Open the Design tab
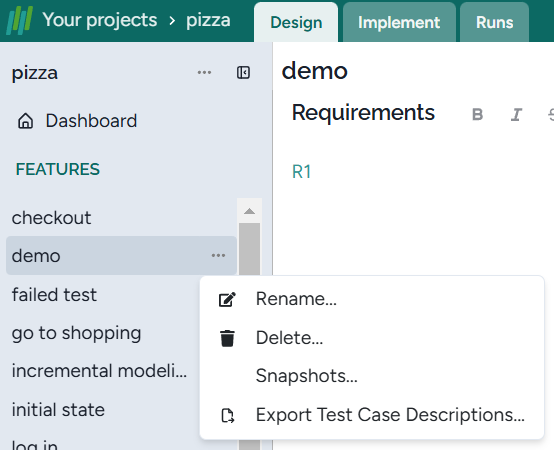554x450 pixels. pyautogui.click(x=296, y=22)
